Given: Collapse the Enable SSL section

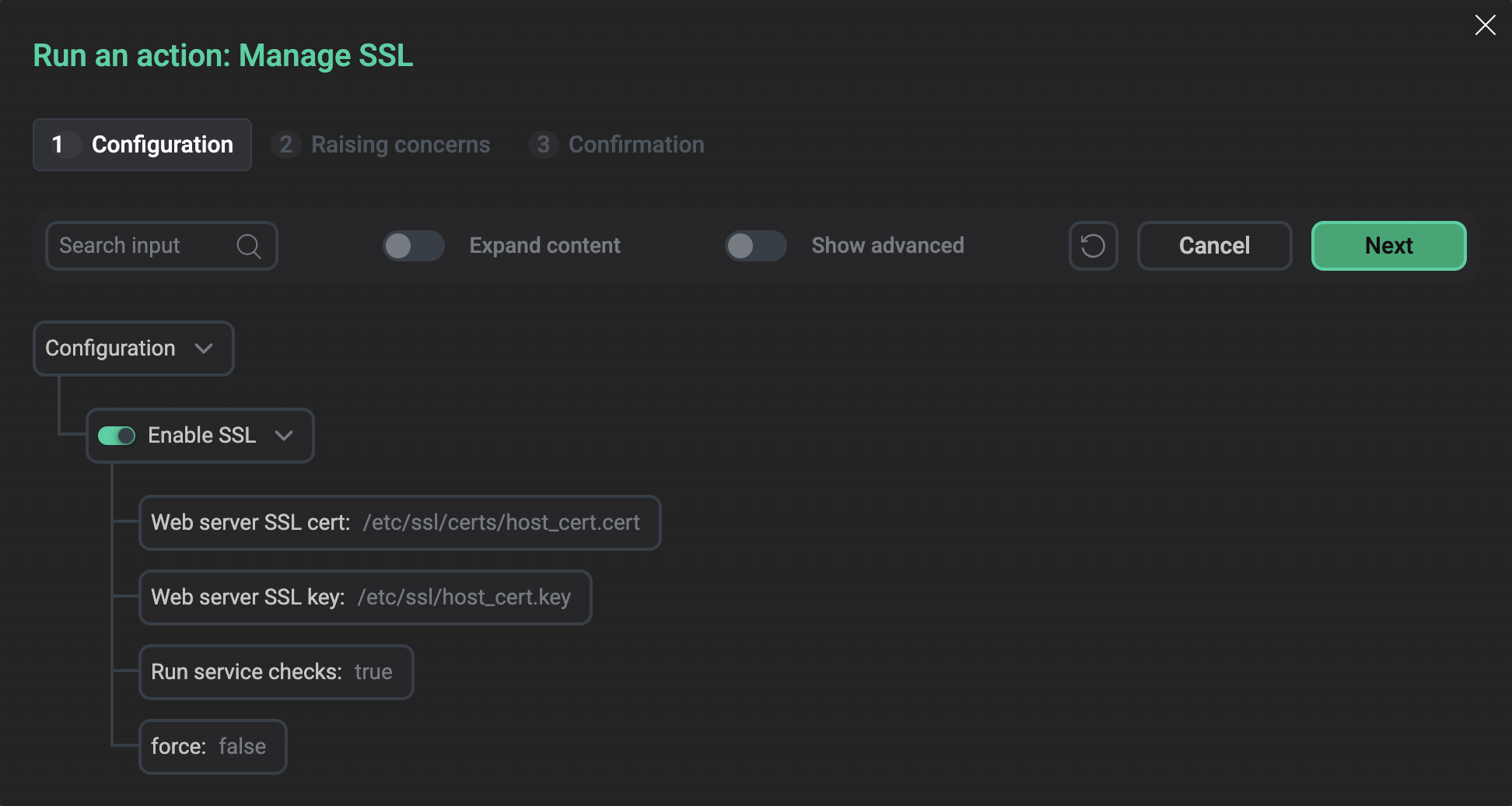Looking at the screenshot, I should pos(285,436).
